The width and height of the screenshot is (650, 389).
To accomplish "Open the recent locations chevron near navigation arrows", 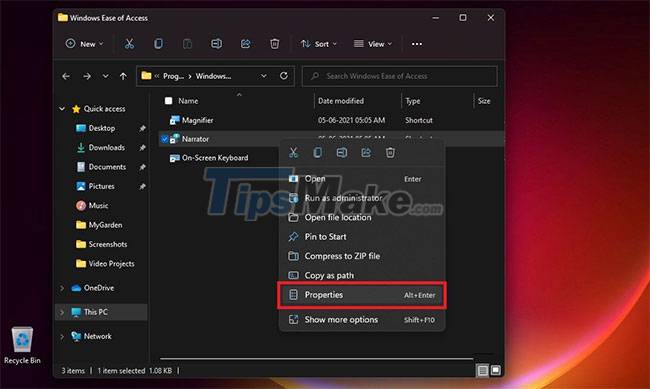I will tap(105, 76).
